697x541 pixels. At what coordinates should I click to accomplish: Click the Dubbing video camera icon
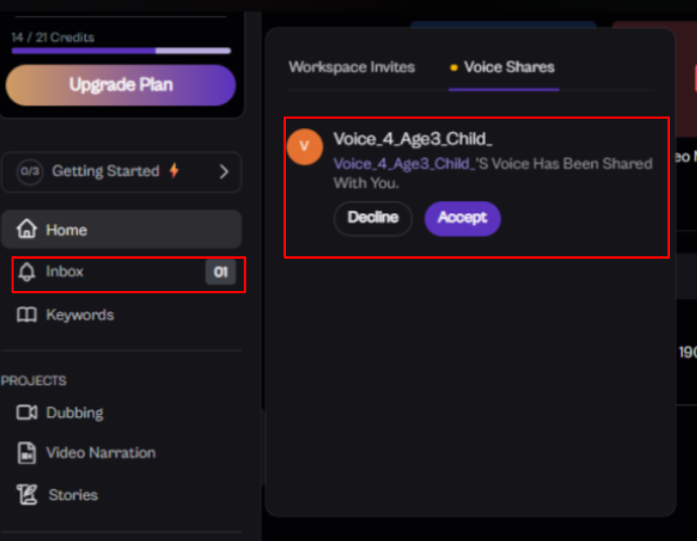[x=27, y=413]
